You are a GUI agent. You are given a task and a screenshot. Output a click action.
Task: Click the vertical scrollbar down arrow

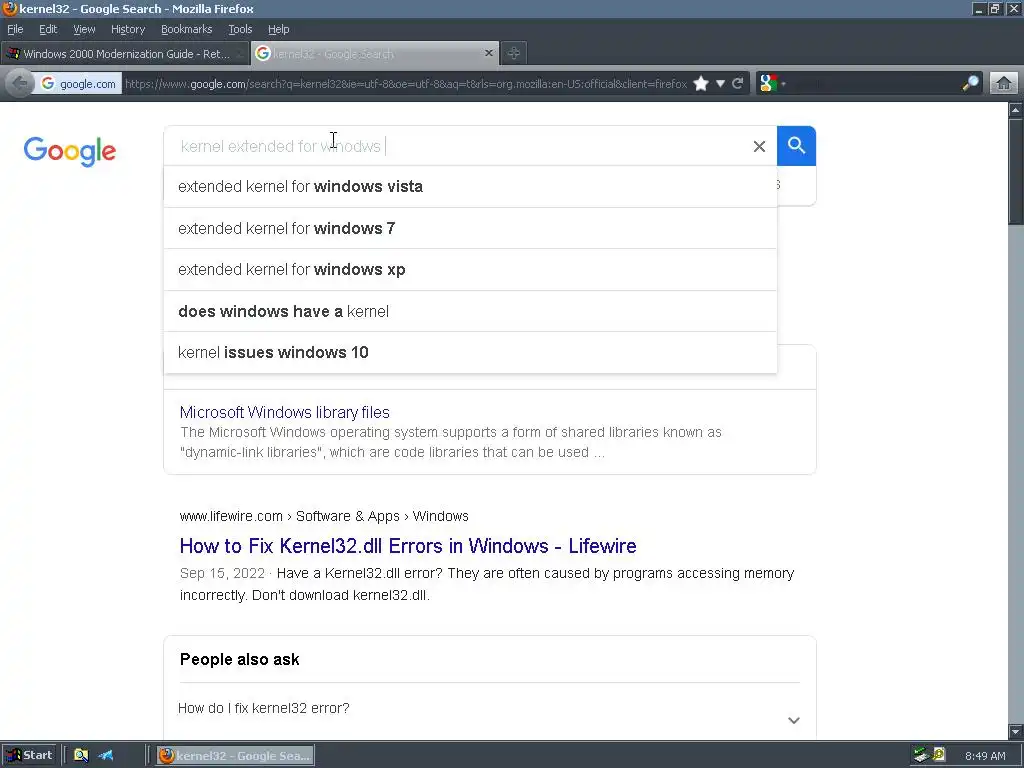[x=1016, y=731]
